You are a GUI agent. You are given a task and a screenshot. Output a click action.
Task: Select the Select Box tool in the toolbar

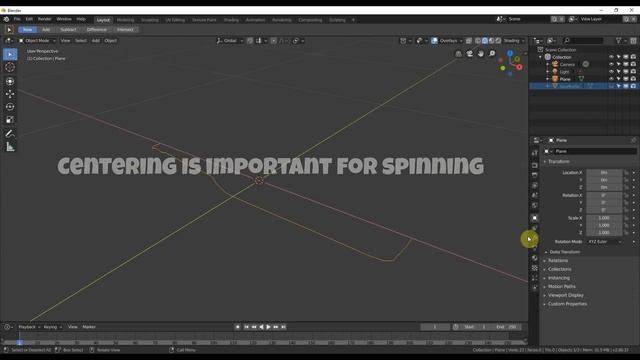(x=10, y=54)
